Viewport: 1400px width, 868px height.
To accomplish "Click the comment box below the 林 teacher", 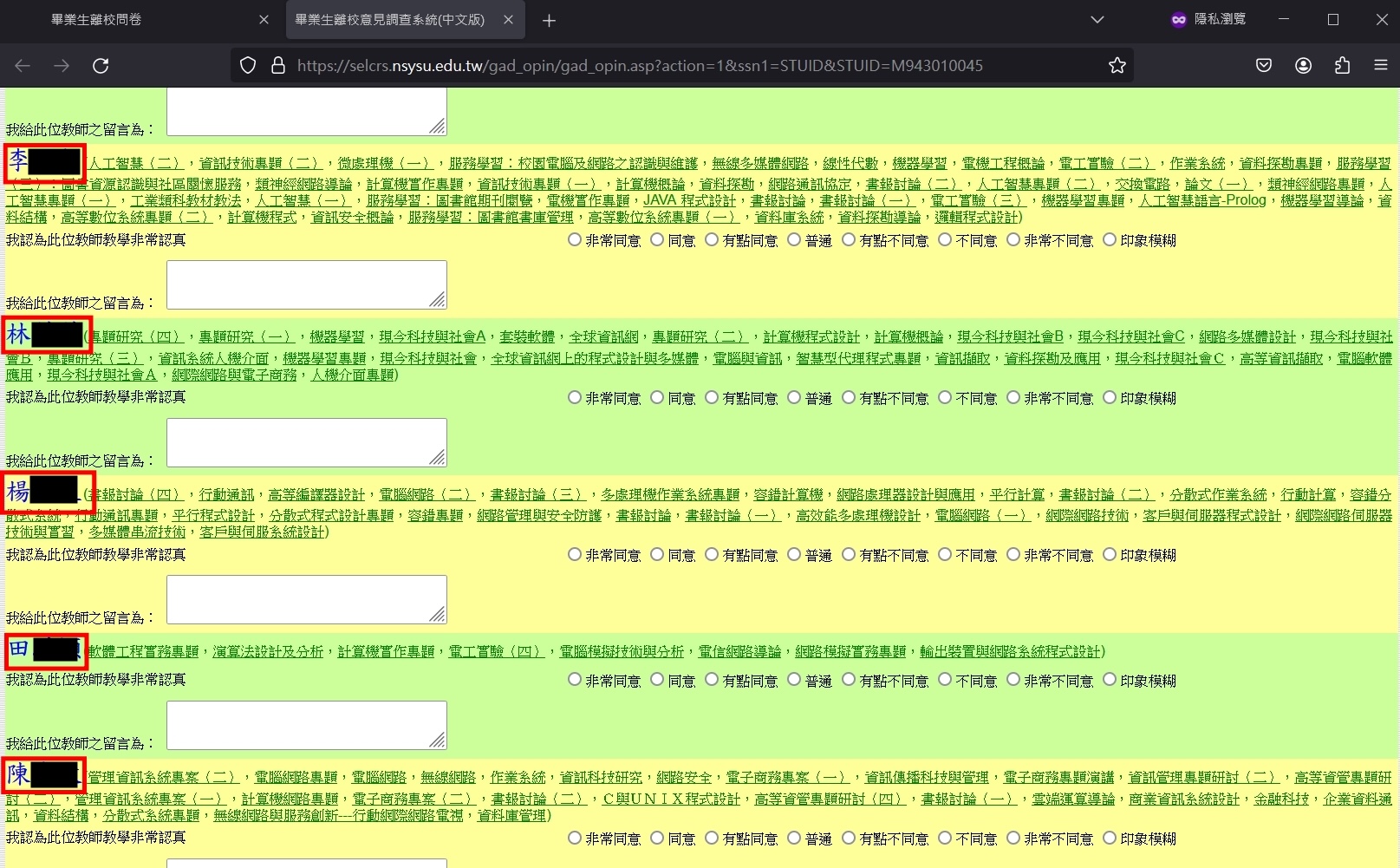I will tap(307, 442).
